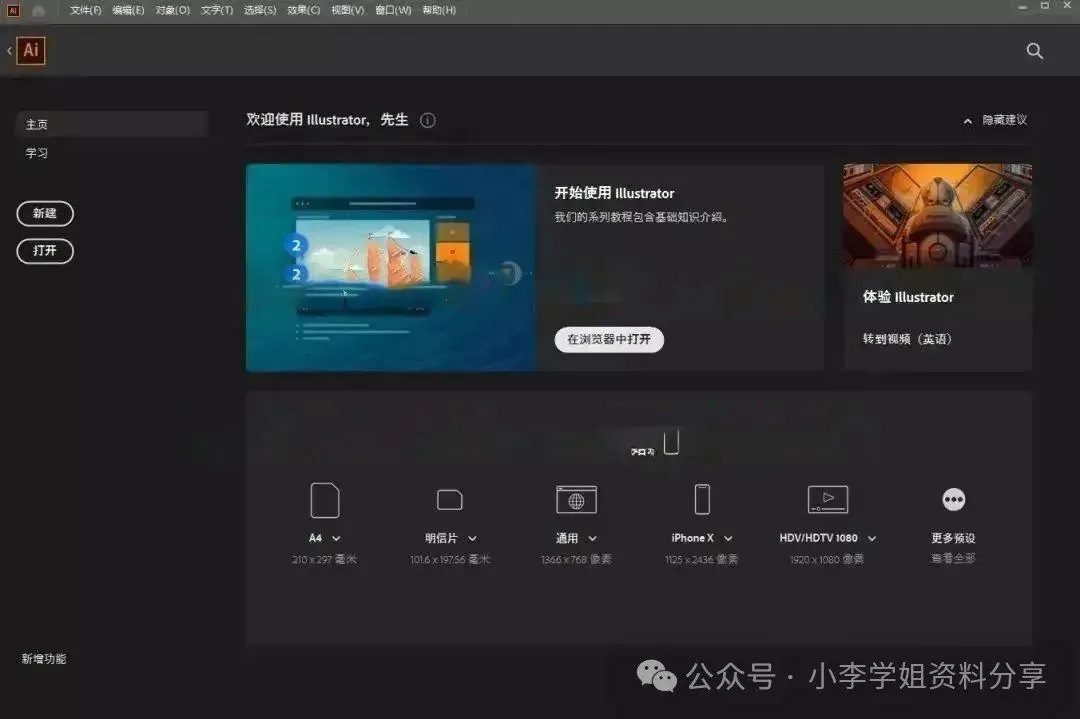Image resolution: width=1080 pixels, height=719 pixels.
Task: Click 转到视频（英语）link
Action: pyautogui.click(x=907, y=339)
